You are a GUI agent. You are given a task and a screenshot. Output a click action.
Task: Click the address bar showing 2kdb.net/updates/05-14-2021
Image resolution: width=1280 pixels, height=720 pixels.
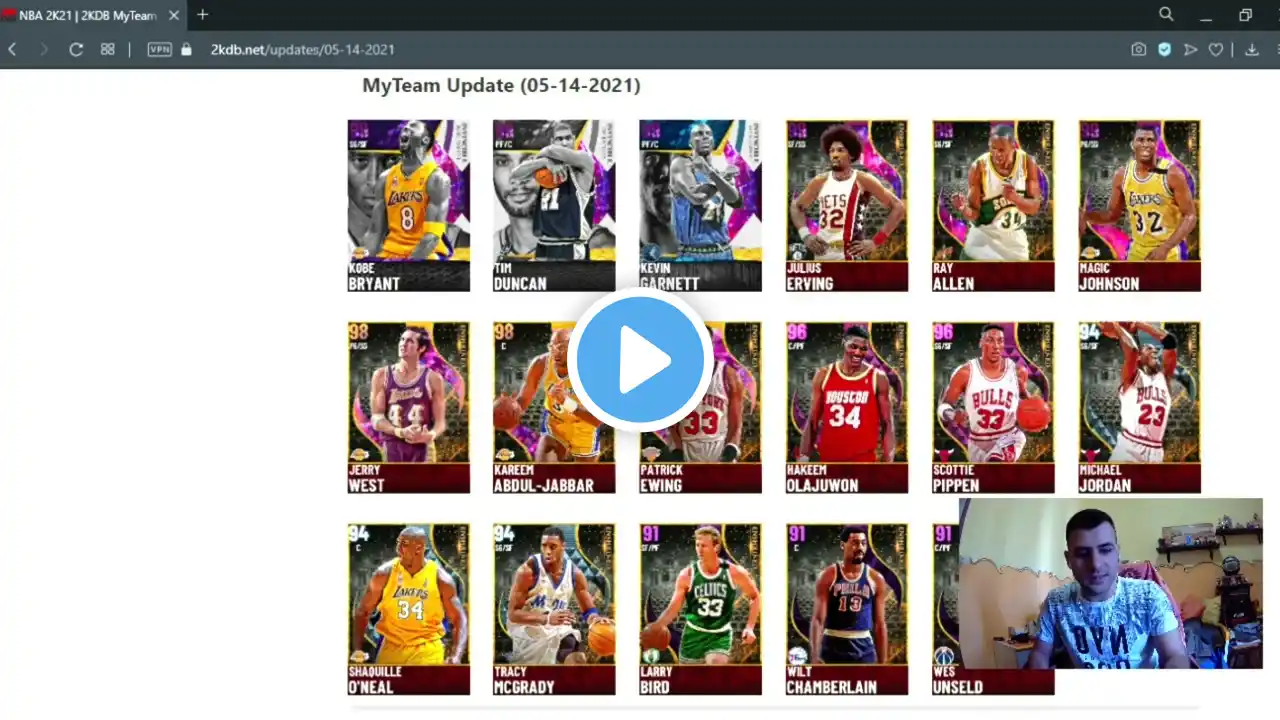[302, 49]
